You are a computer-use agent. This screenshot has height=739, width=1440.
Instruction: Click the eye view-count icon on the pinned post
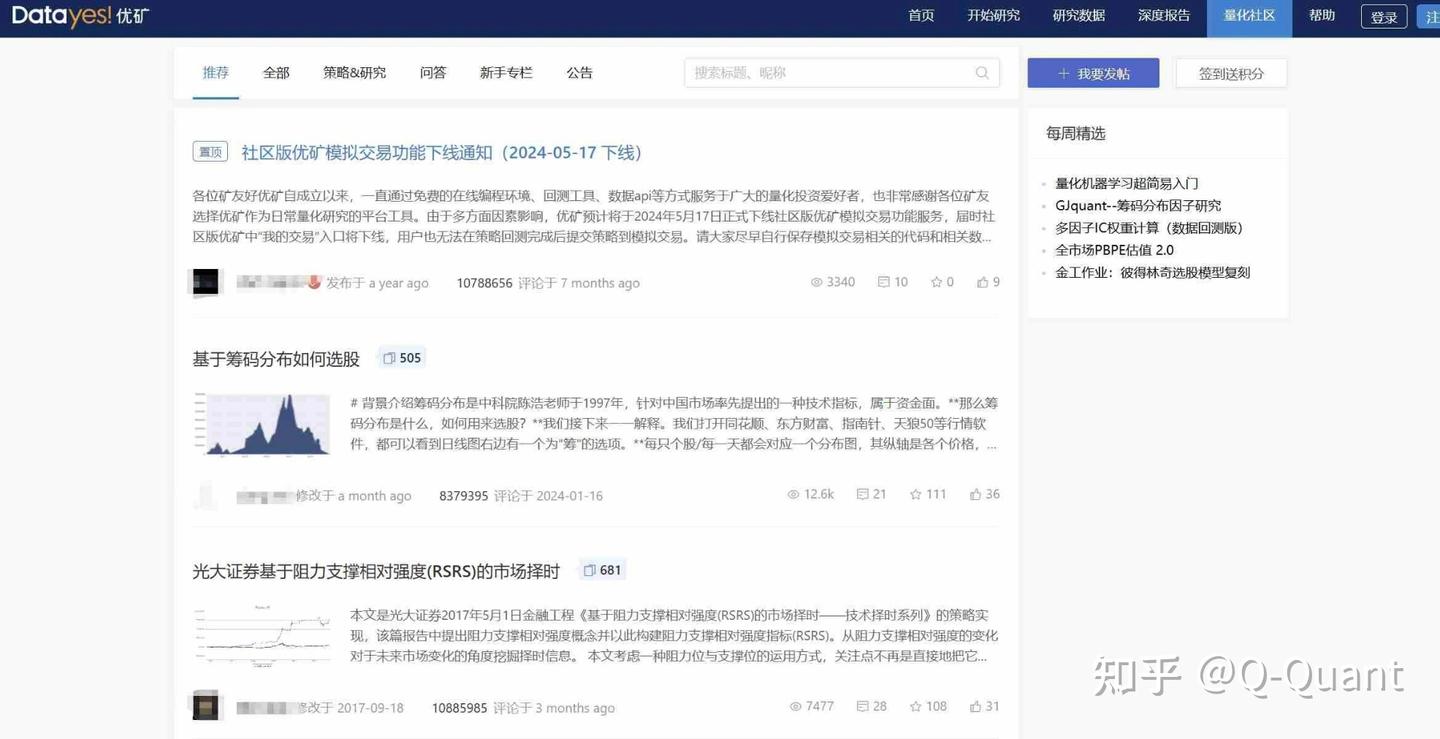click(815, 282)
